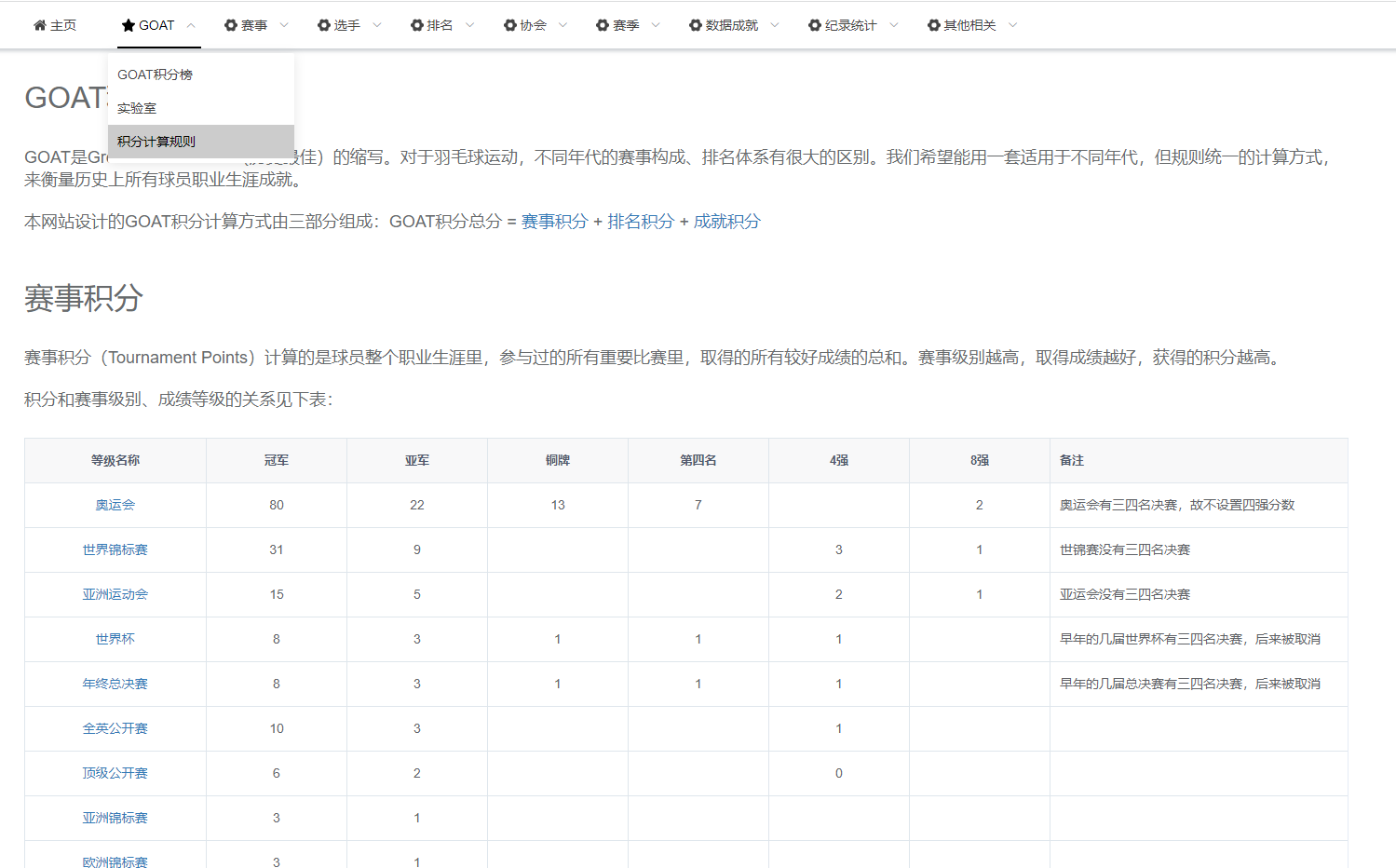Open the 奥运会 link in the table
This screenshot has height=868, width=1396.
click(115, 505)
